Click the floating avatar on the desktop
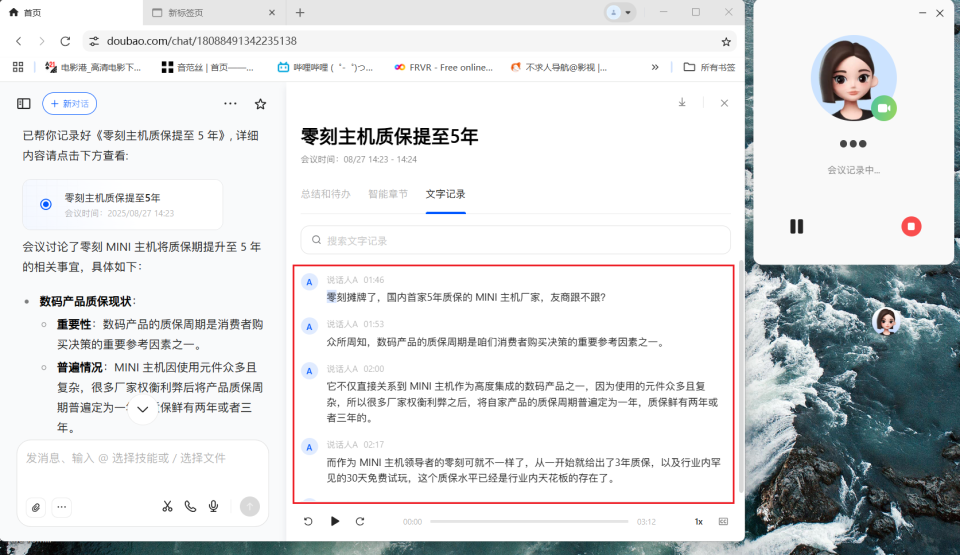The width and height of the screenshot is (960, 555). pos(886,322)
